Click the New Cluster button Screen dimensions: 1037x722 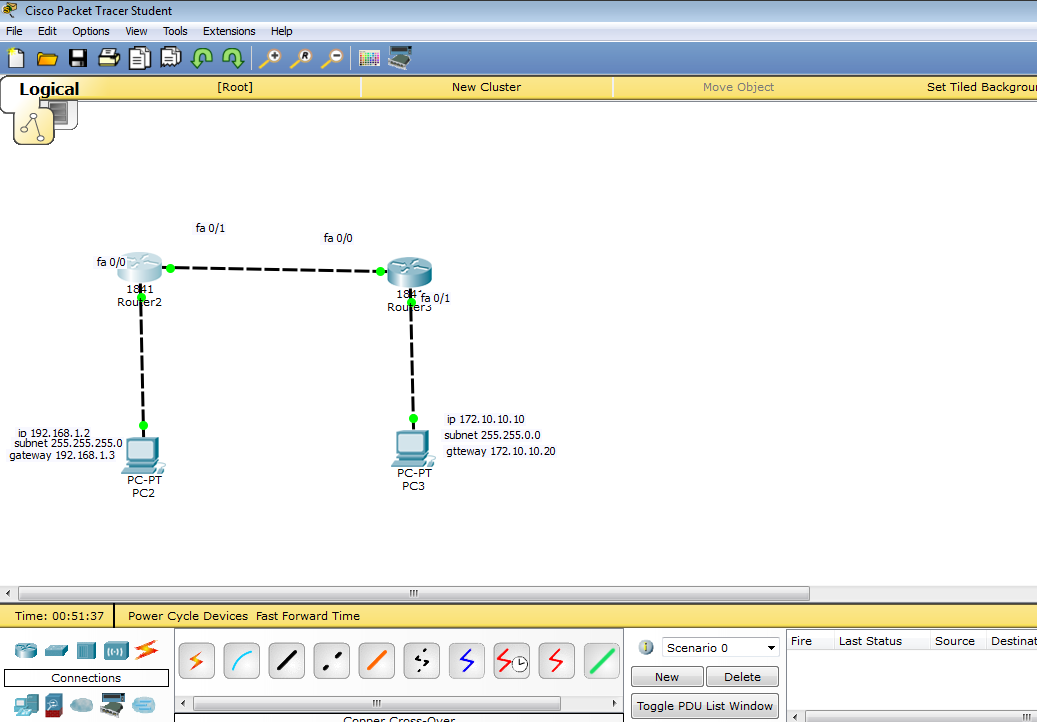486,87
